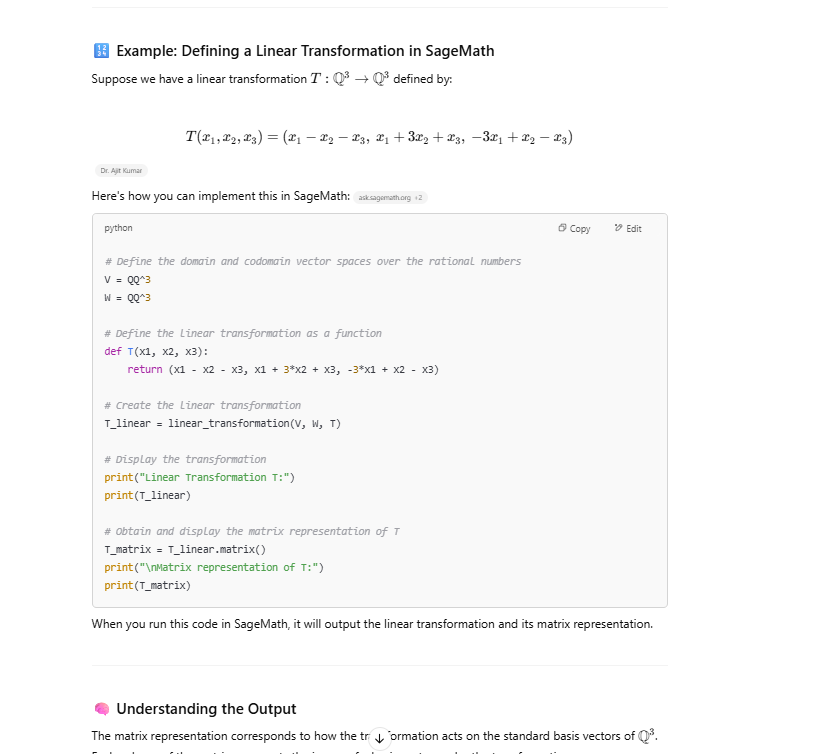829x754 pixels.
Task: Click the "V = QQ^3" code line
Action: coord(120,279)
